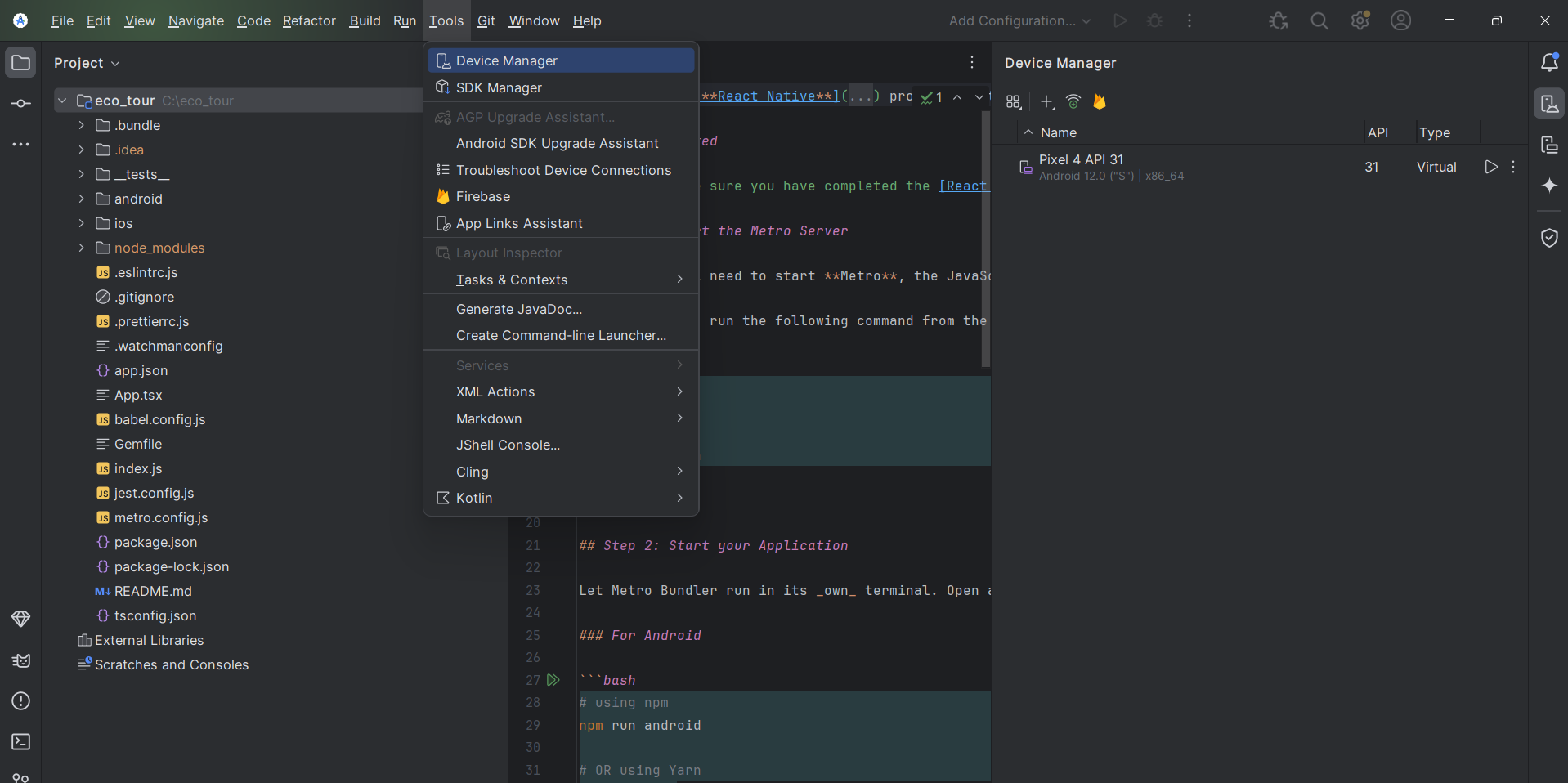Open the Problems tool window icon
This screenshot has height=783, width=1568.
(21, 701)
